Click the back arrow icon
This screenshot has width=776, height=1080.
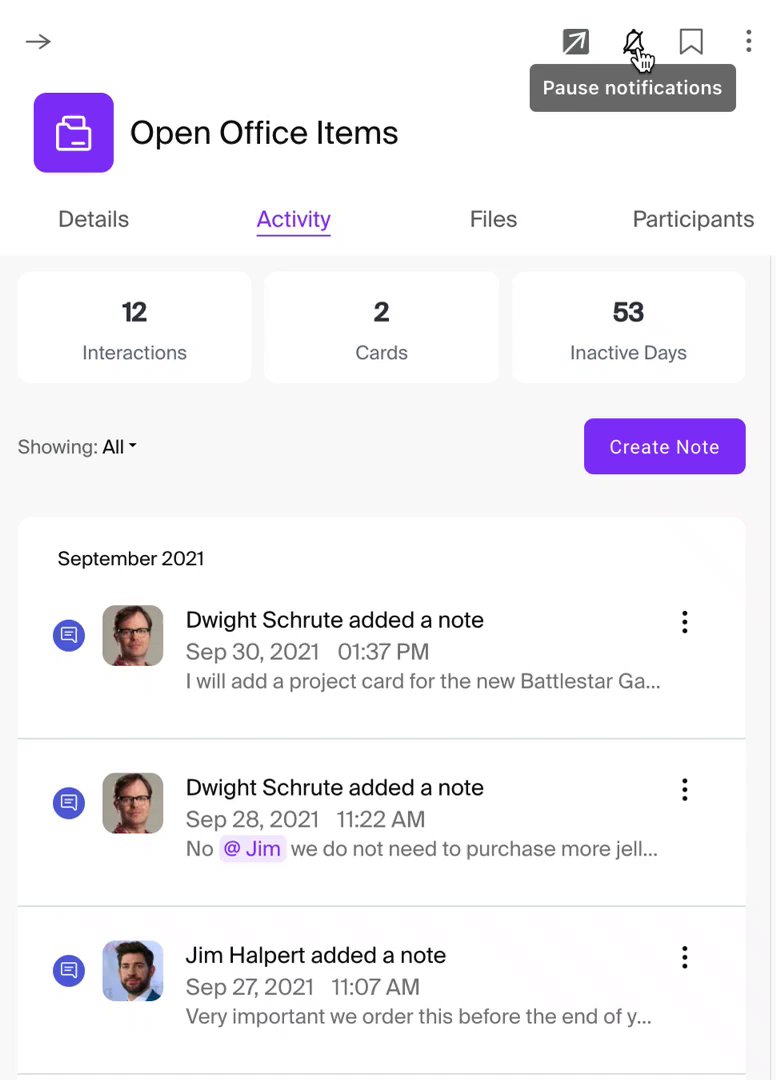38,42
